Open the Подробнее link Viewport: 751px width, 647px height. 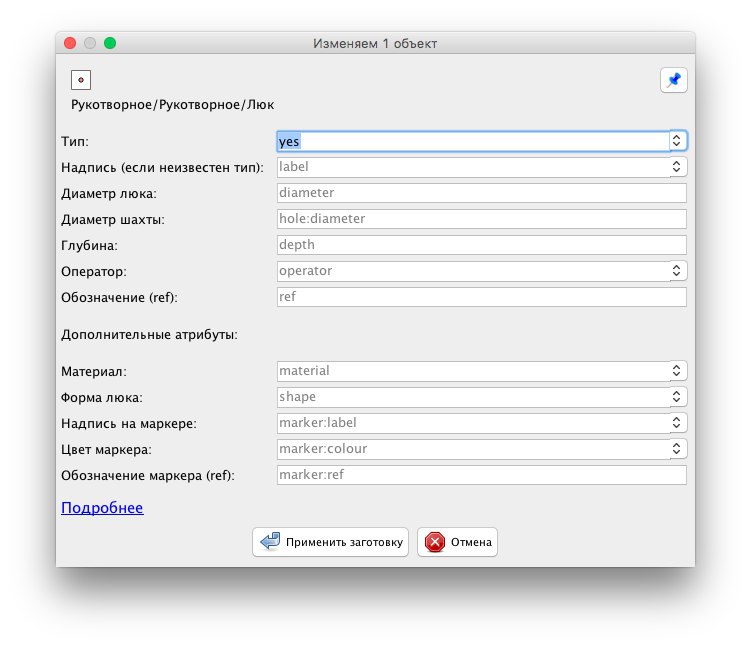(x=102, y=508)
